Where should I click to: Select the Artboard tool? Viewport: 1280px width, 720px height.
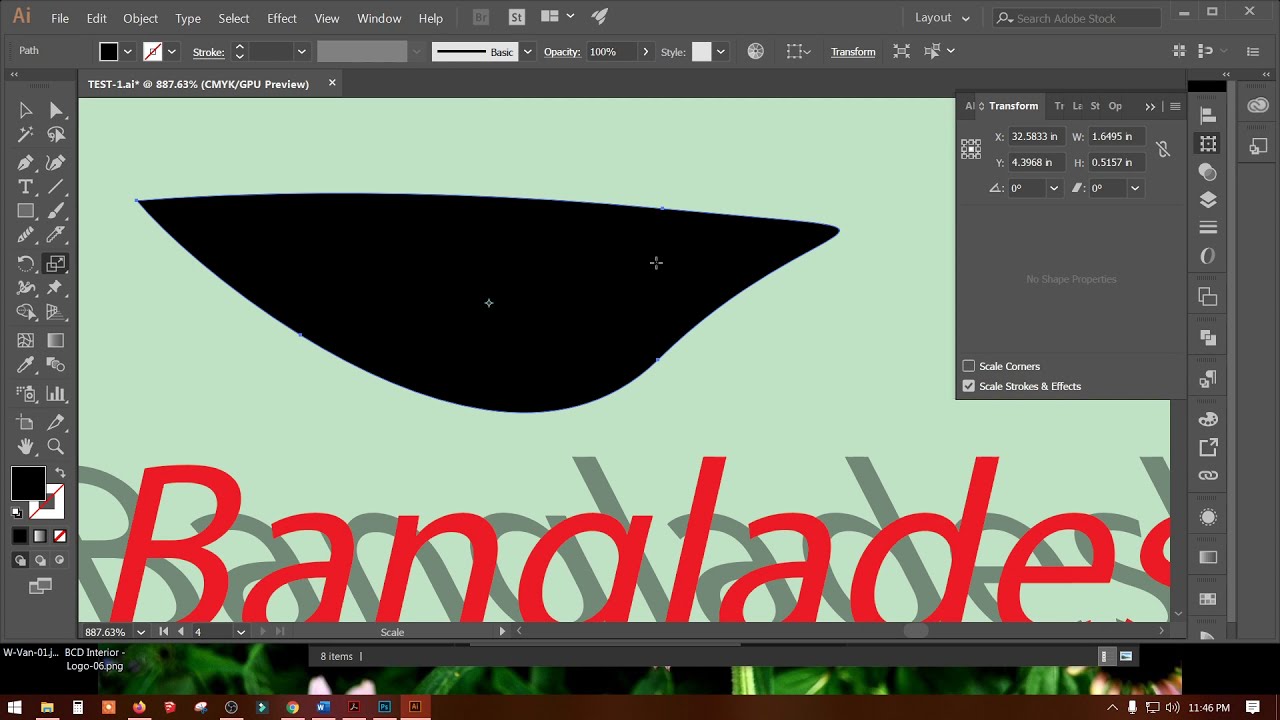tap(26, 423)
